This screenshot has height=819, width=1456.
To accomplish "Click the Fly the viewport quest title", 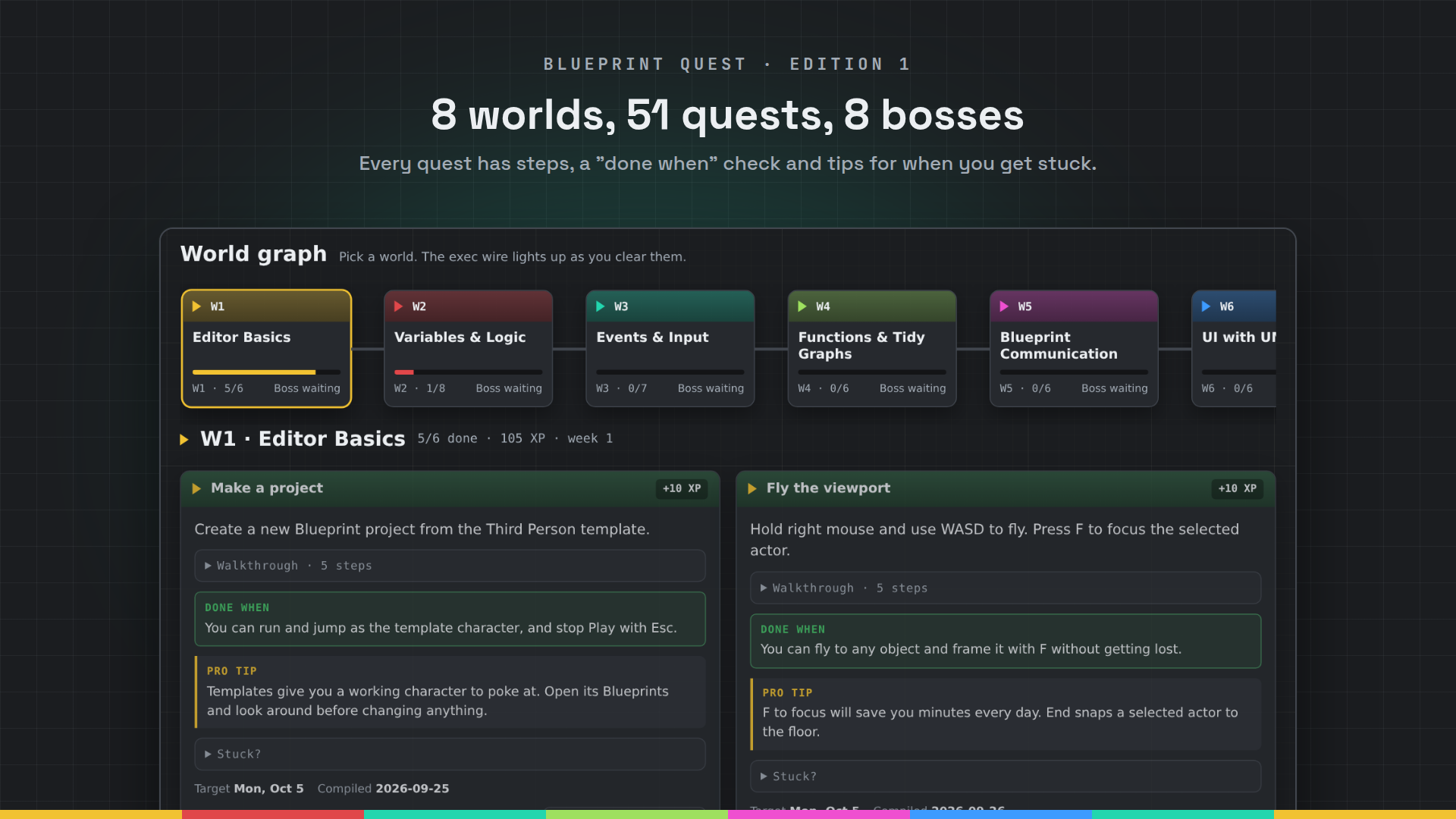I will pos(828,488).
